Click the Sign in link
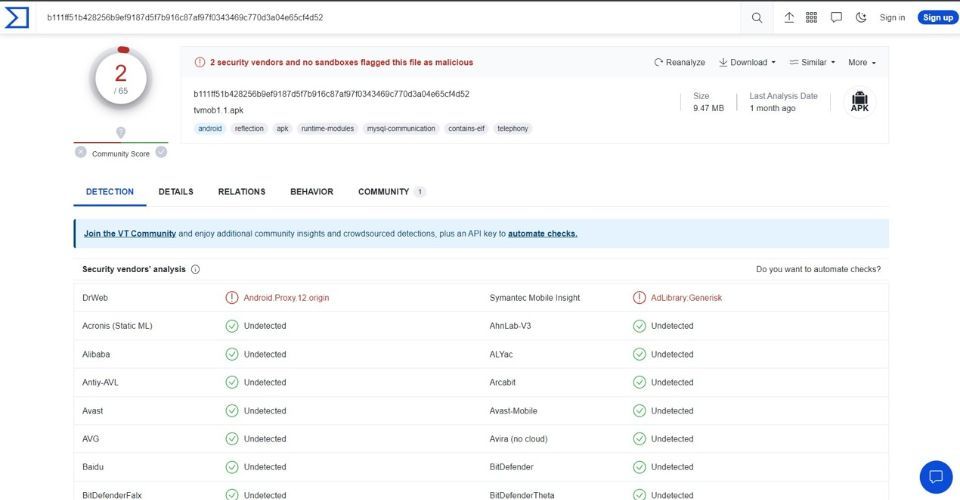 (x=892, y=18)
